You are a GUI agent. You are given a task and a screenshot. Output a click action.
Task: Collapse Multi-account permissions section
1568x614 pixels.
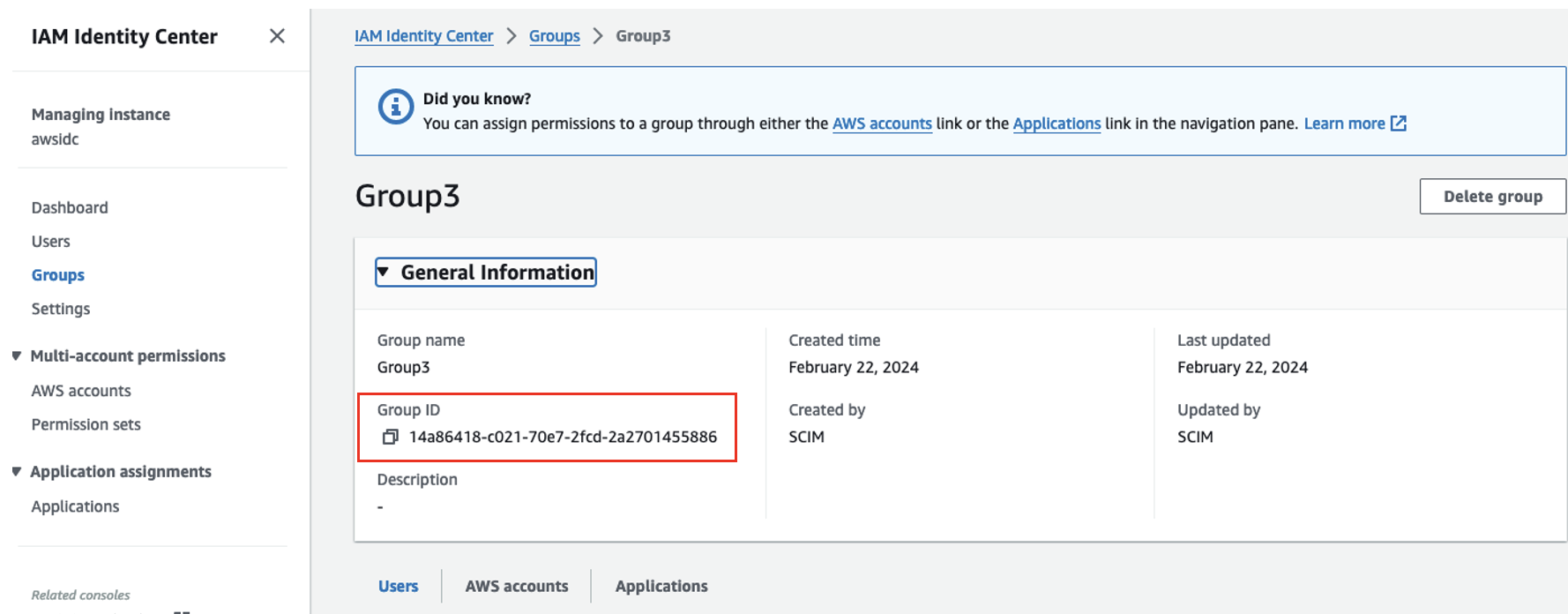click(17, 356)
